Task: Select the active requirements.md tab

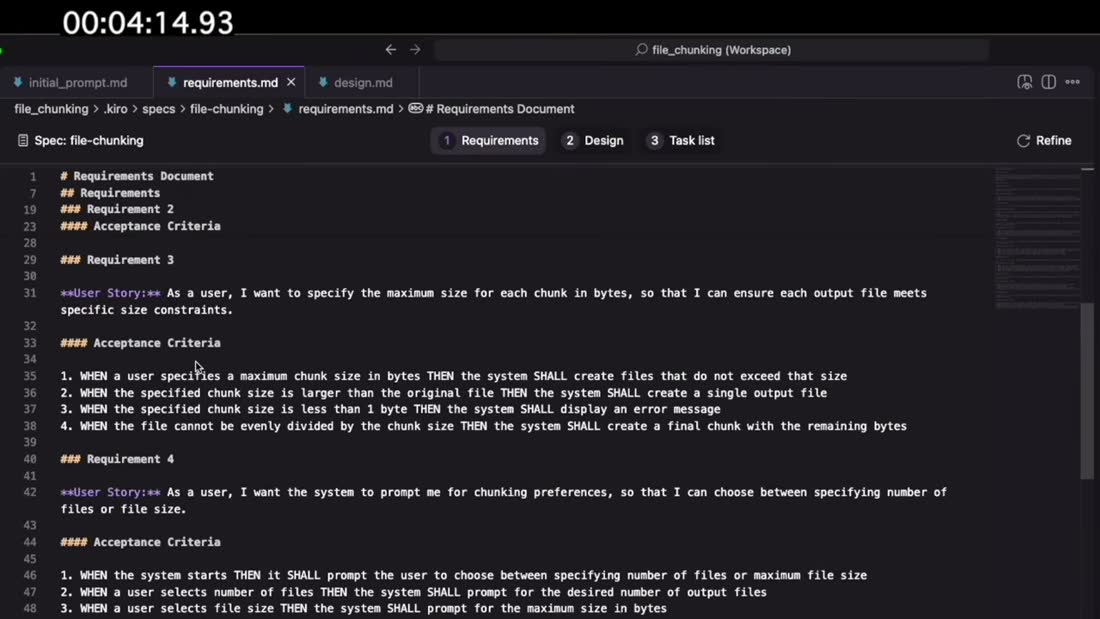Action: [229, 82]
